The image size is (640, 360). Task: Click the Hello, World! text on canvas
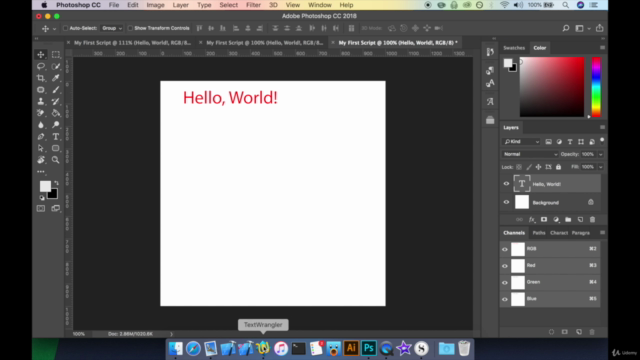pyautogui.click(x=230, y=98)
